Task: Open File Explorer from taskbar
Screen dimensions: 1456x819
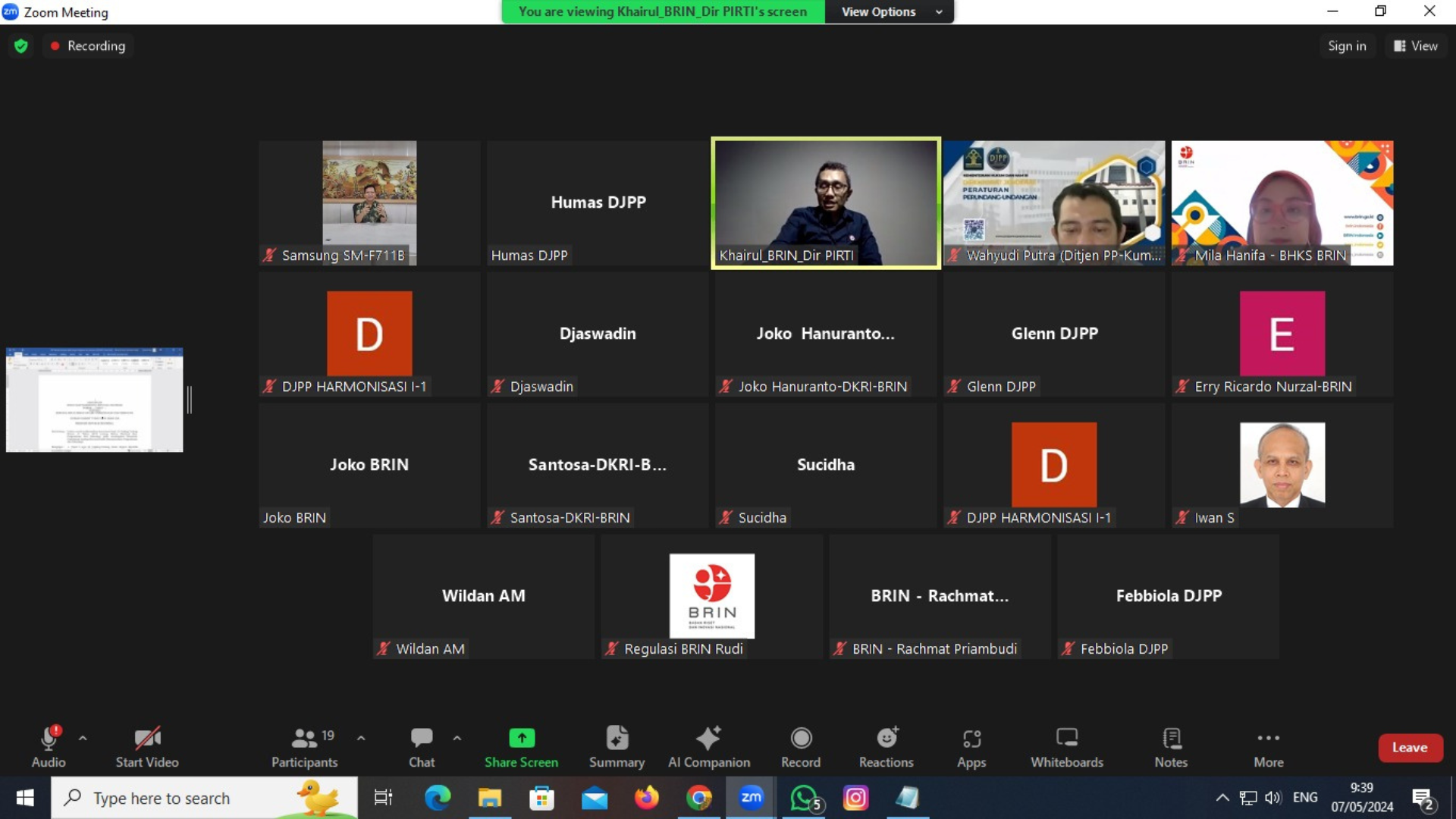Action: click(490, 798)
